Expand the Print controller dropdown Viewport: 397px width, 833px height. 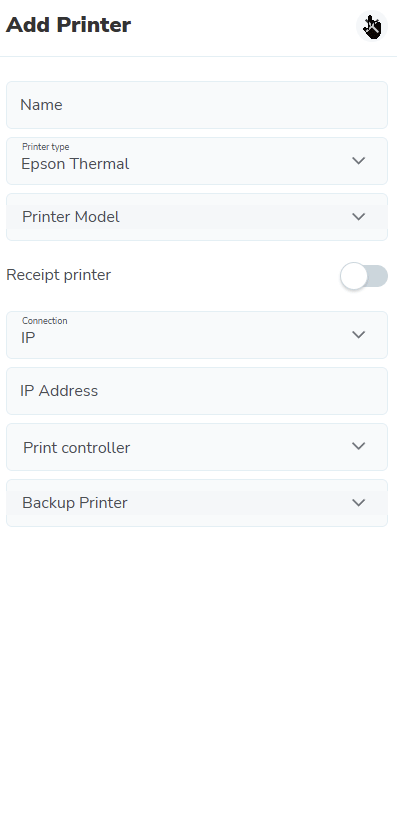[197, 447]
